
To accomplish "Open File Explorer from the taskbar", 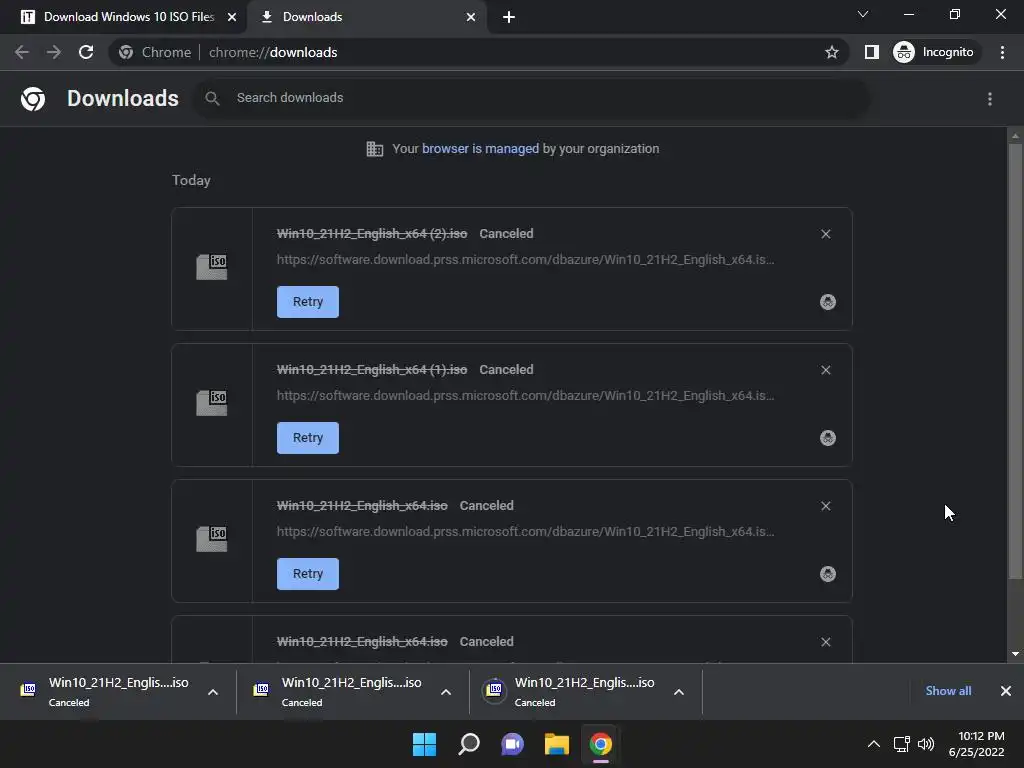I will [557, 744].
